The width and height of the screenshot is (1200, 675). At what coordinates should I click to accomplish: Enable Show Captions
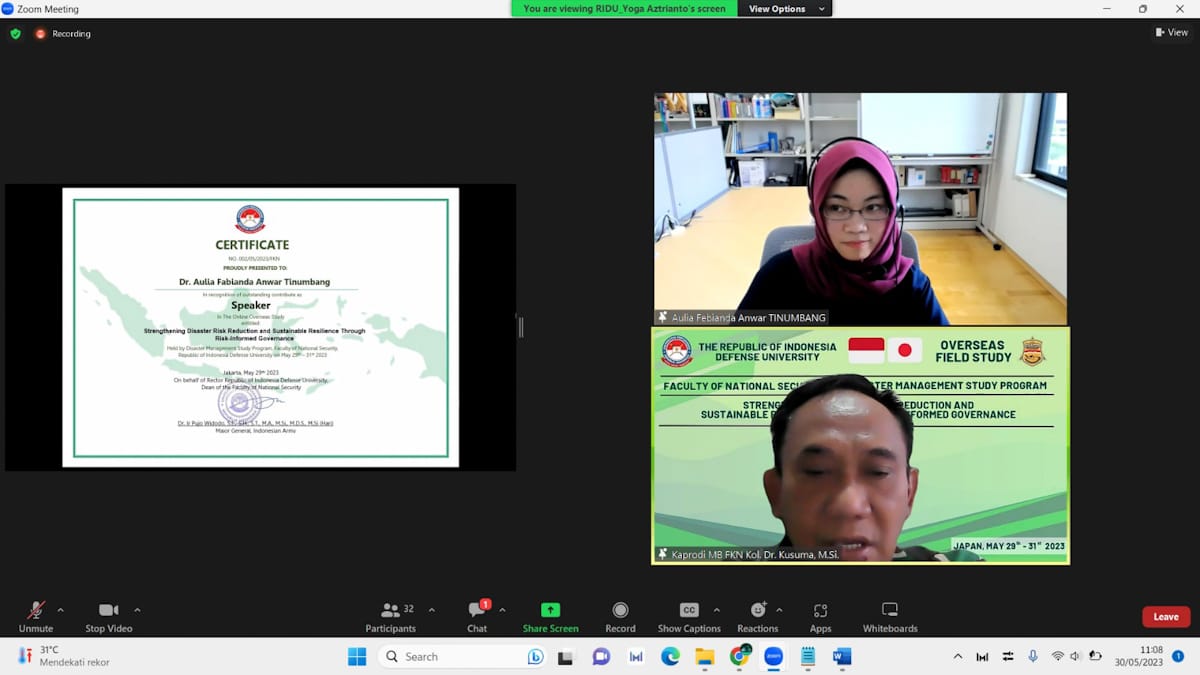(x=689, y=617)
